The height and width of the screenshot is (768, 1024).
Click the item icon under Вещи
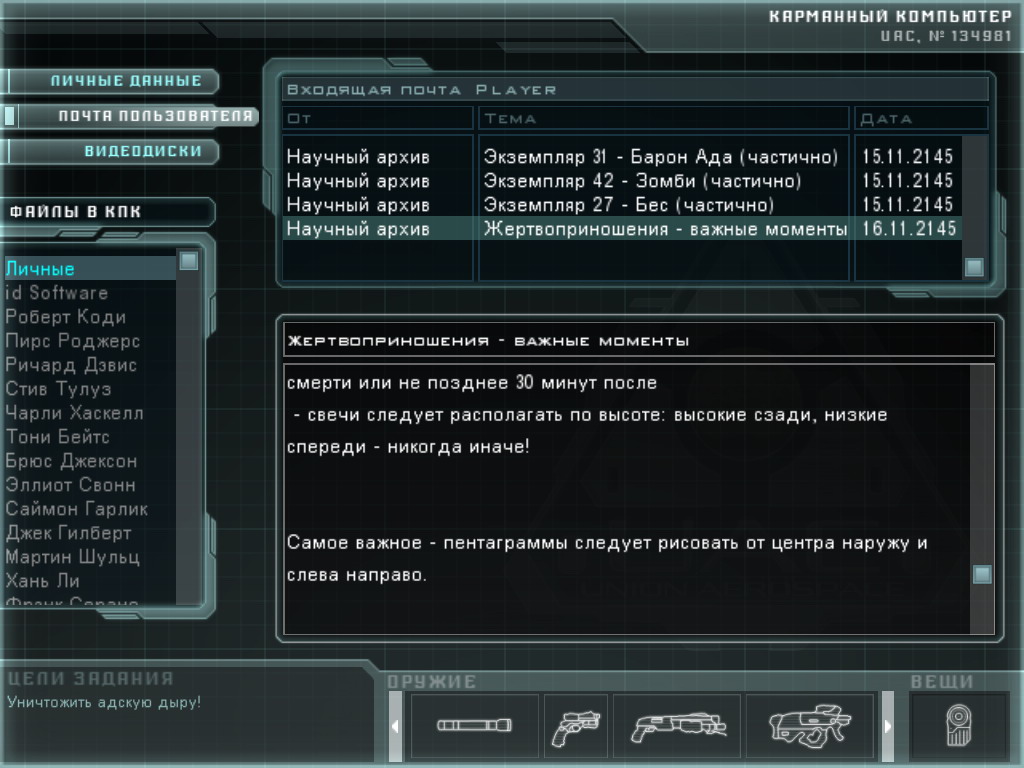(x=958, y=725)
